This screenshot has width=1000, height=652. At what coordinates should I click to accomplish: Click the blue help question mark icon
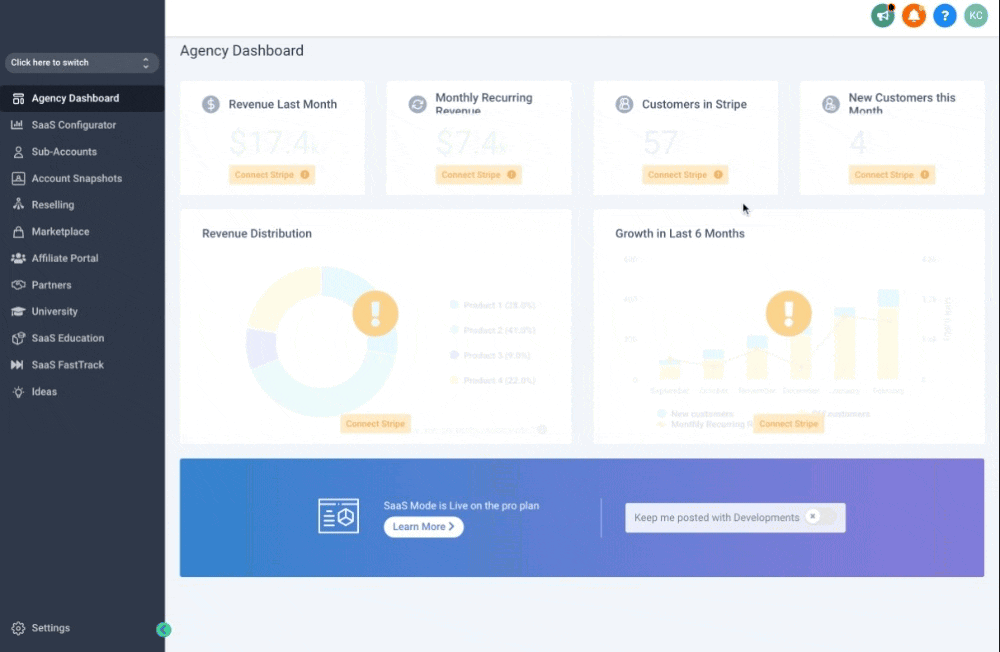click(x=944, y=16)
